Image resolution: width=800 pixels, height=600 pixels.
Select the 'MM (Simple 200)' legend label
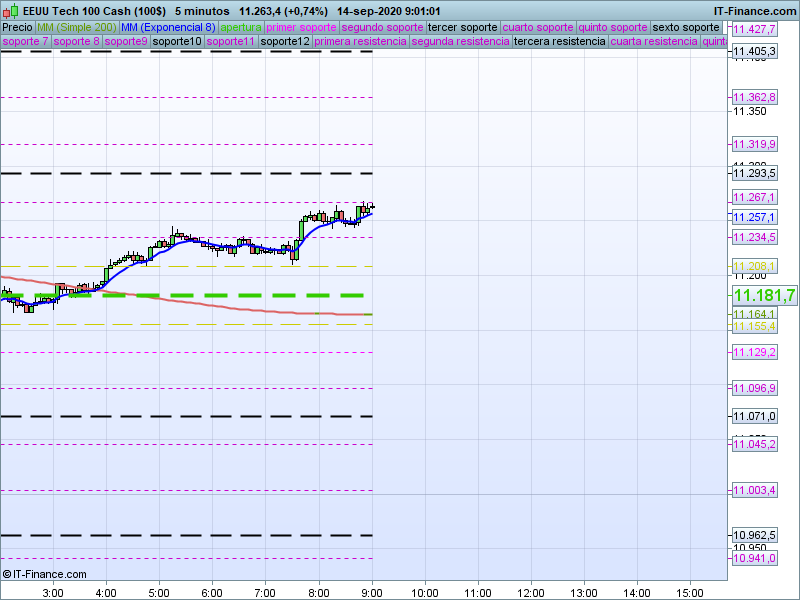coord(77,27)
